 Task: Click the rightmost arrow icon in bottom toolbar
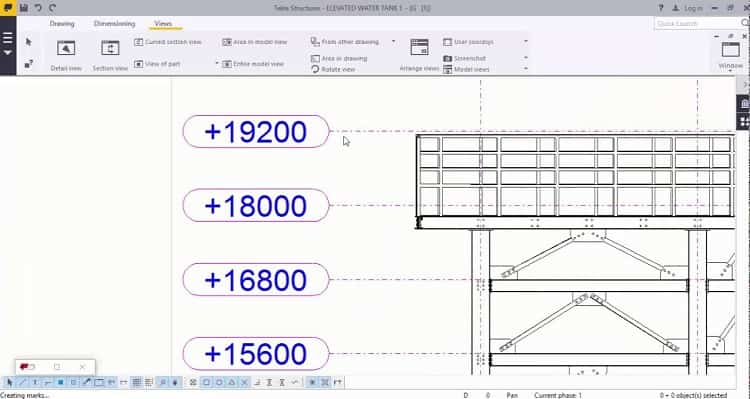point(338,382)
